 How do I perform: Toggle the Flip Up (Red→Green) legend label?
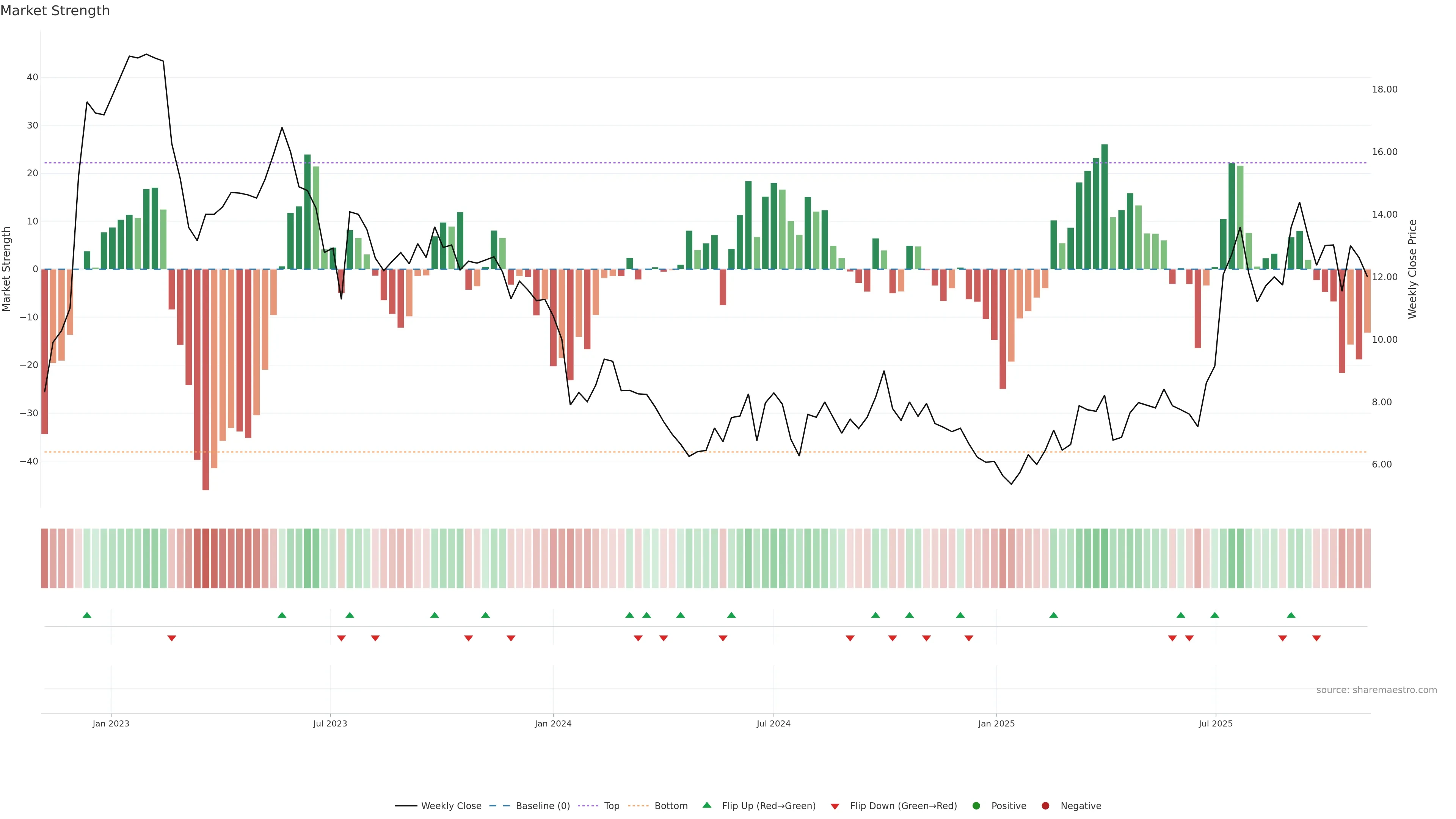769,806
